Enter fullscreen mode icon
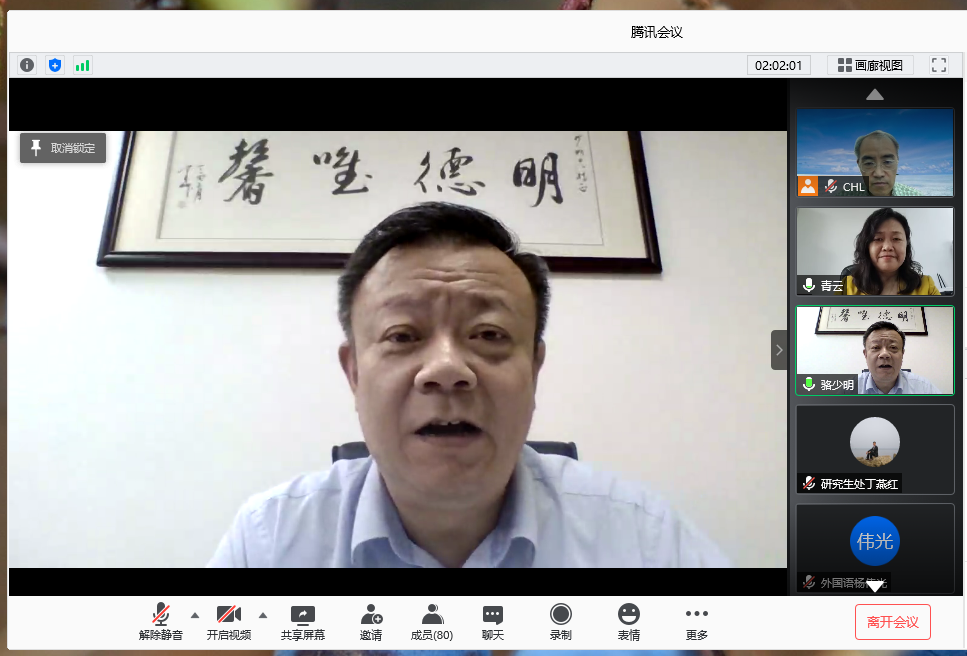Viewport: 967px width, 656px height. point(938,65)
